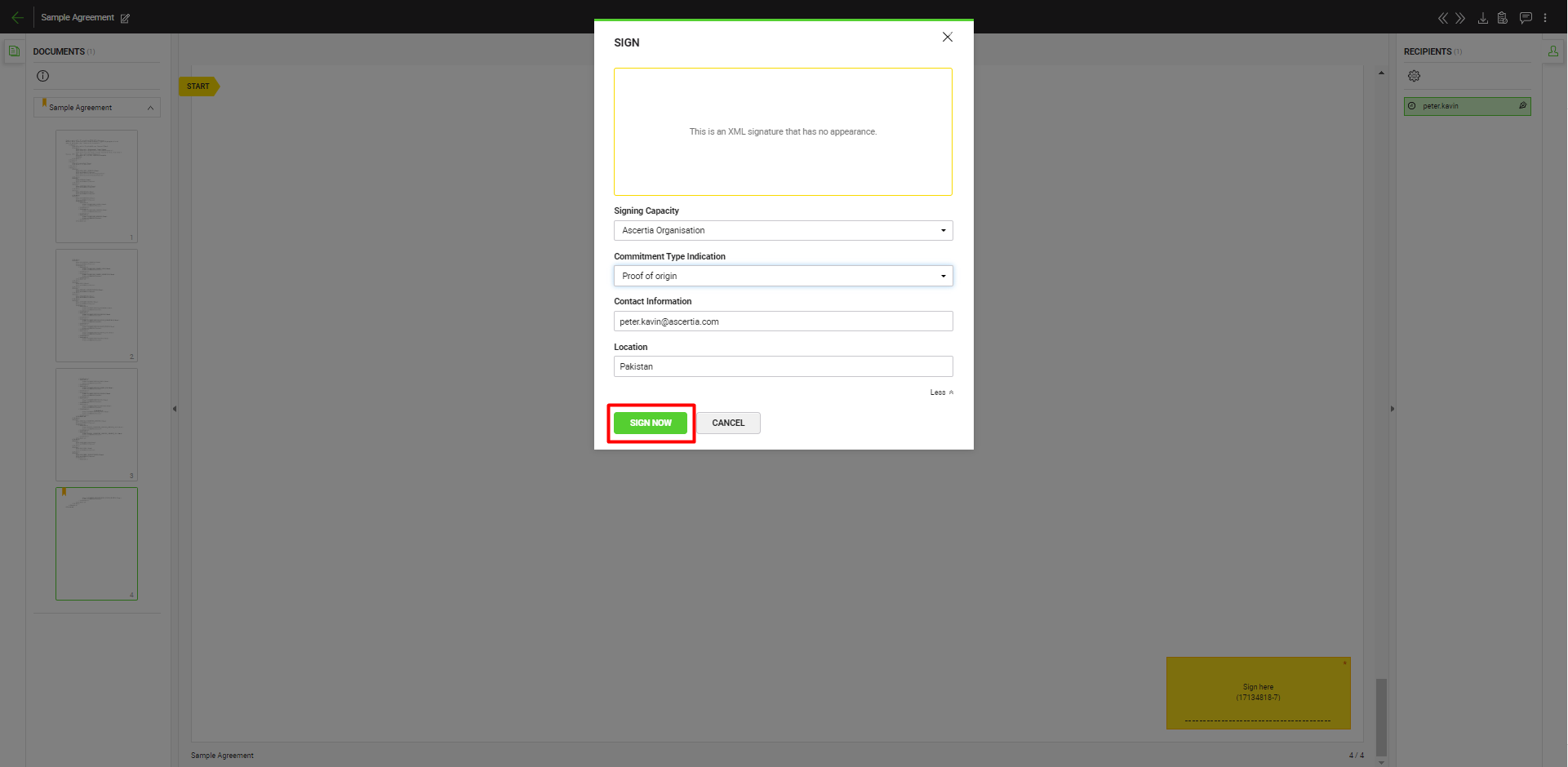The width and height of the screenshot is (1568, 767).
Task: Open the Documents panel tab
Action: point(14,51)
